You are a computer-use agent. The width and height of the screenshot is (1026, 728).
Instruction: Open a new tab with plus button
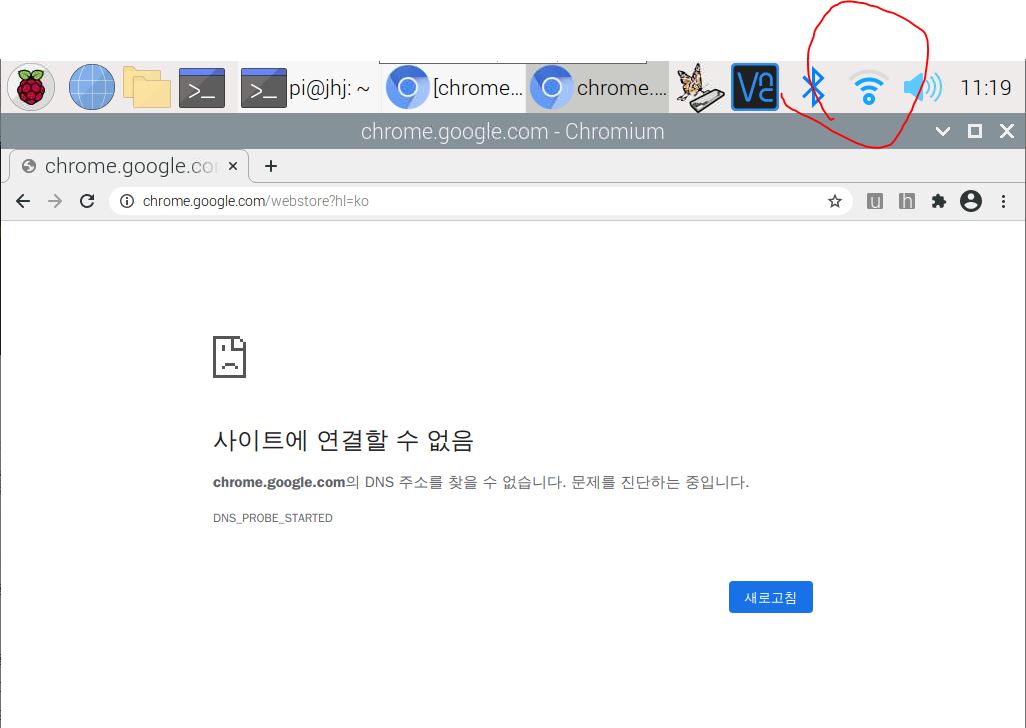point(270,166)
